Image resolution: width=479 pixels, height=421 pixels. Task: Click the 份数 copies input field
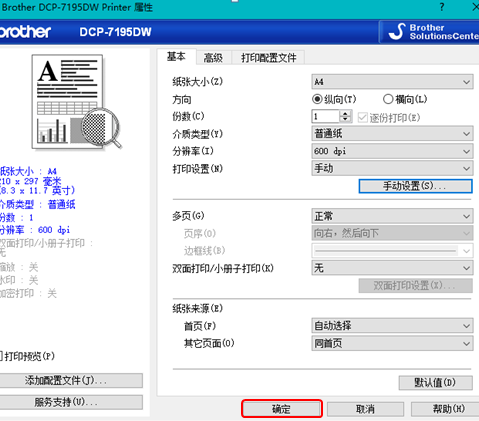click(x=326, y=116)
